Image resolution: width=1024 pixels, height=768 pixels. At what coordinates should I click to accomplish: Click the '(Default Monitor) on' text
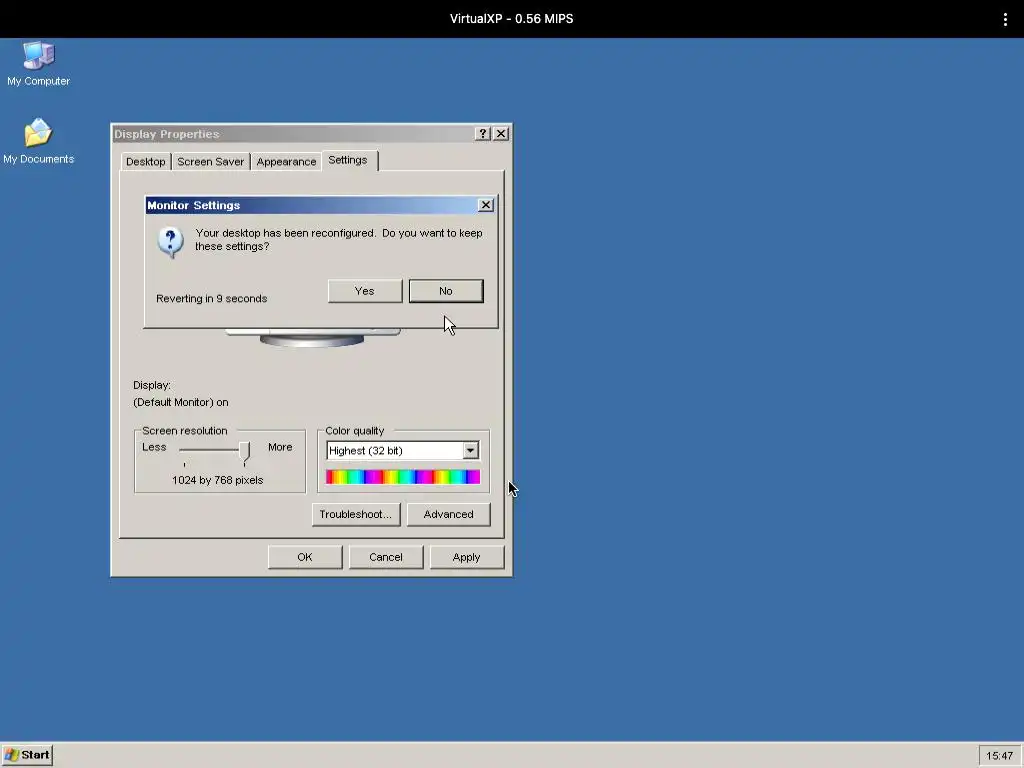(x=181, y=402)
